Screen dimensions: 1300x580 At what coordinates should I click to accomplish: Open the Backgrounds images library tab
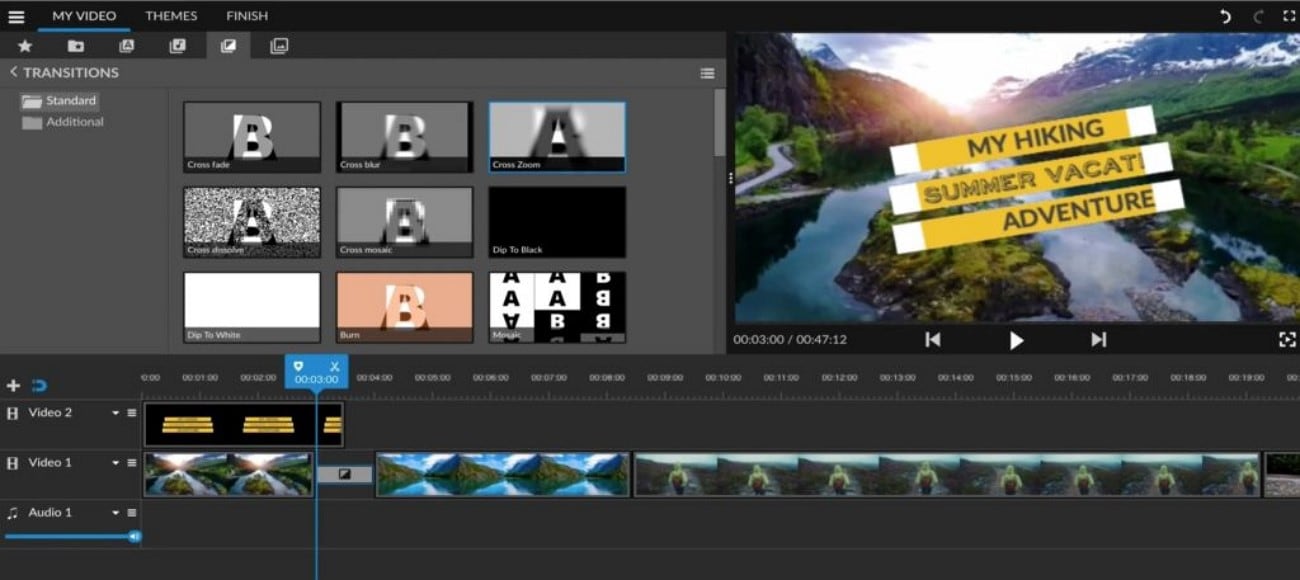click(279, 46)
